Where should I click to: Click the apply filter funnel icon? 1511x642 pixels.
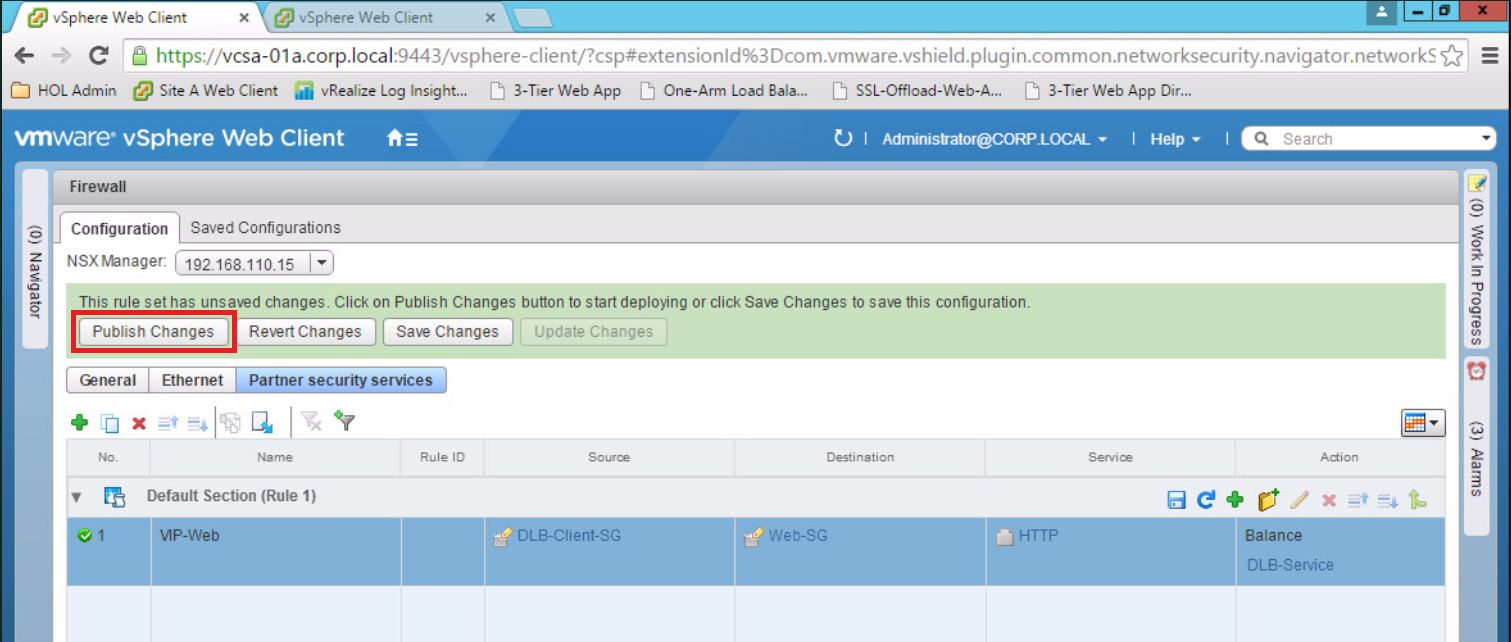coord(345,421)
